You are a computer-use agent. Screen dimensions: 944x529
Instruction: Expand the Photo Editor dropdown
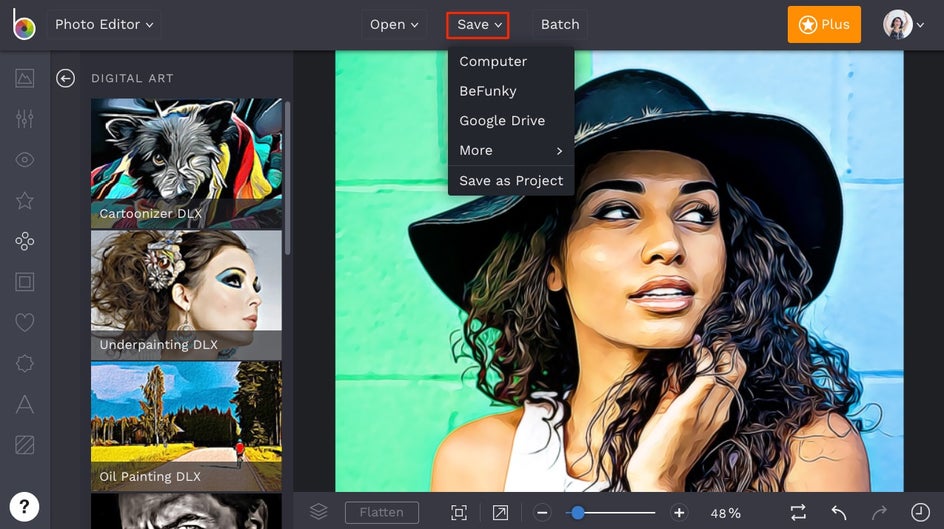click(104, 25)
